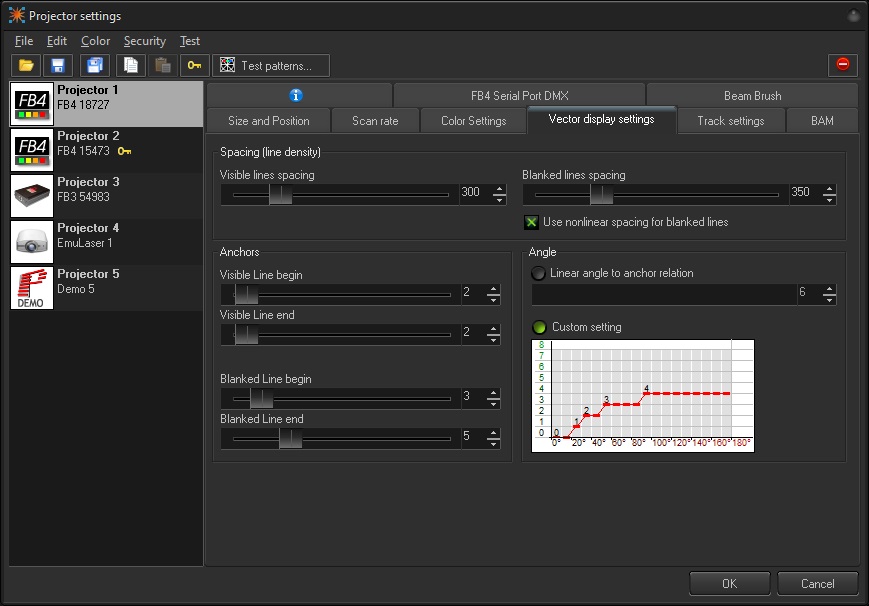Click the red circle icon at toolbar right
The width and height of the screenshot is (869, 606).
point(842,65)
